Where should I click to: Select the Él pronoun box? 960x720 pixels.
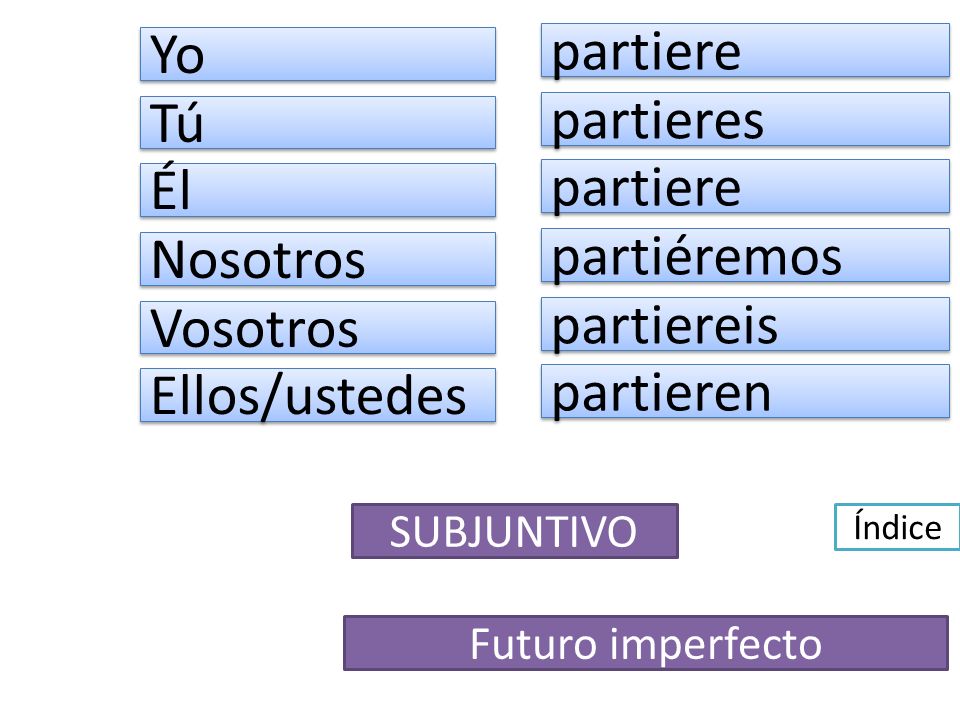pyautogui.click(x=318, y=190)
